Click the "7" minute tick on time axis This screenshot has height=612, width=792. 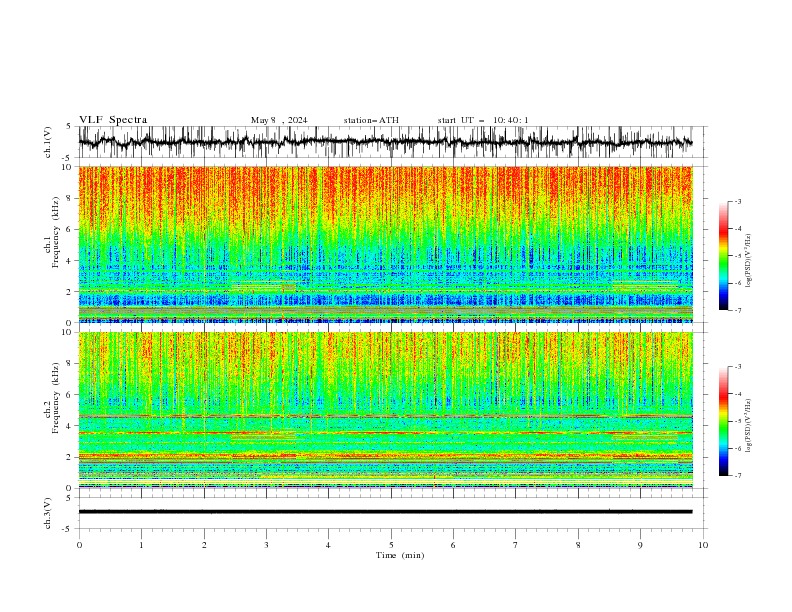coord(516,545)
